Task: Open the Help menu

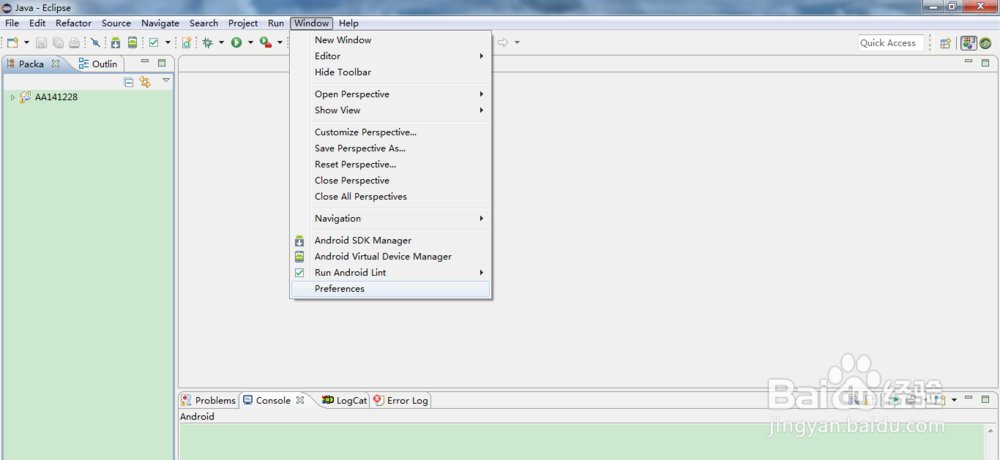Action: 349,23
